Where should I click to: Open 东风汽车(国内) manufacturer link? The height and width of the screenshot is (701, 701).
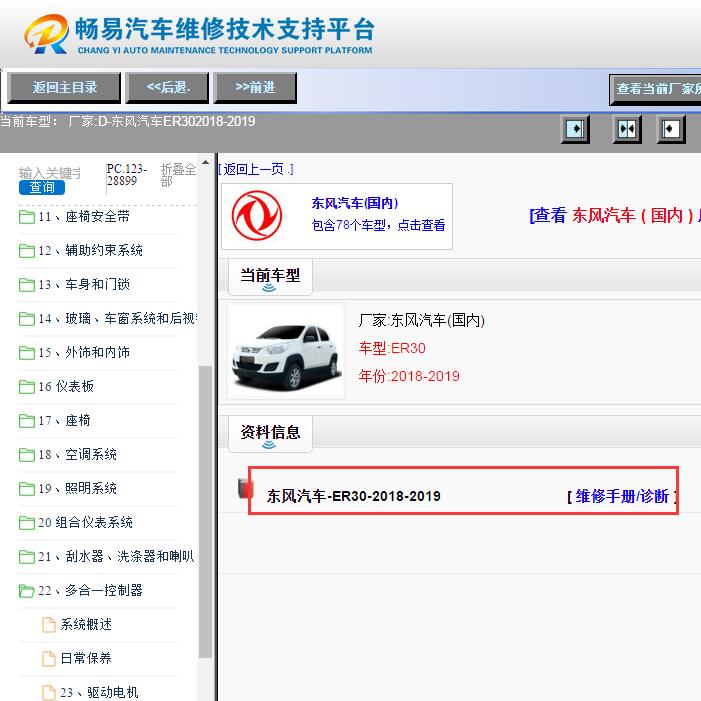[355, 203]
